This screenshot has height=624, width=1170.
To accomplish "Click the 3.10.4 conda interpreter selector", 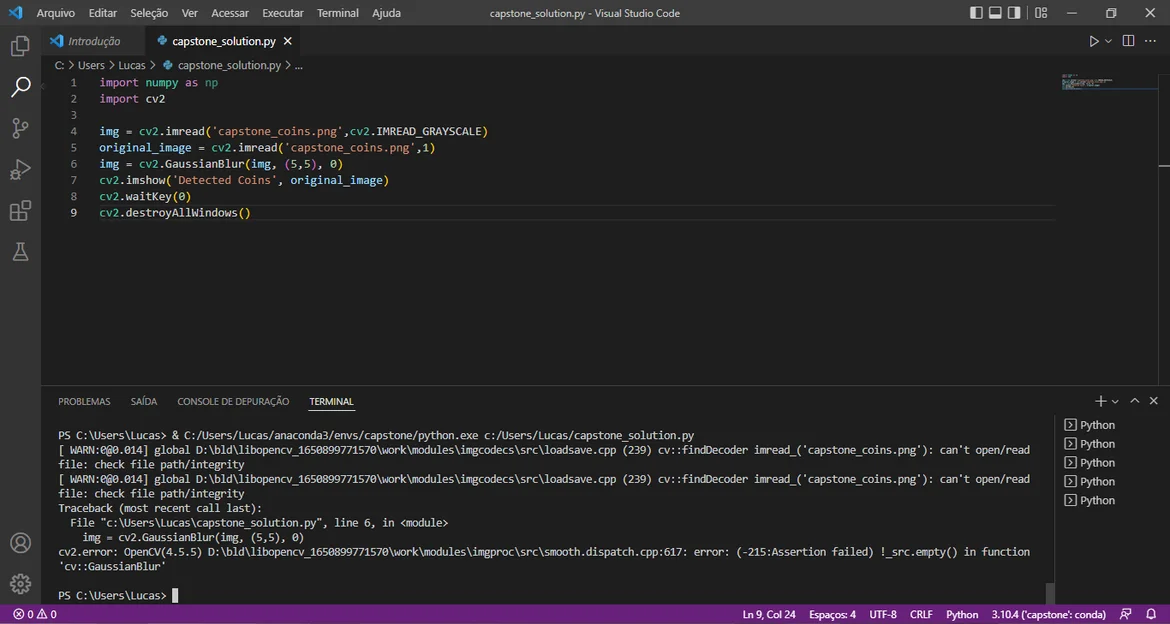I will point(1050,614).
